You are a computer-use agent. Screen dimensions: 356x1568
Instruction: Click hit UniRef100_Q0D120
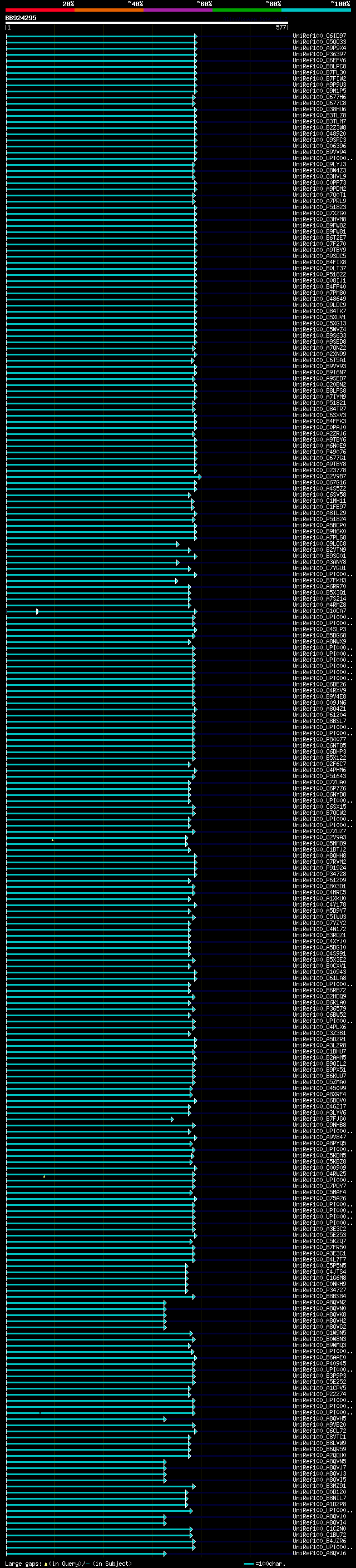[x=319, y=1492]
